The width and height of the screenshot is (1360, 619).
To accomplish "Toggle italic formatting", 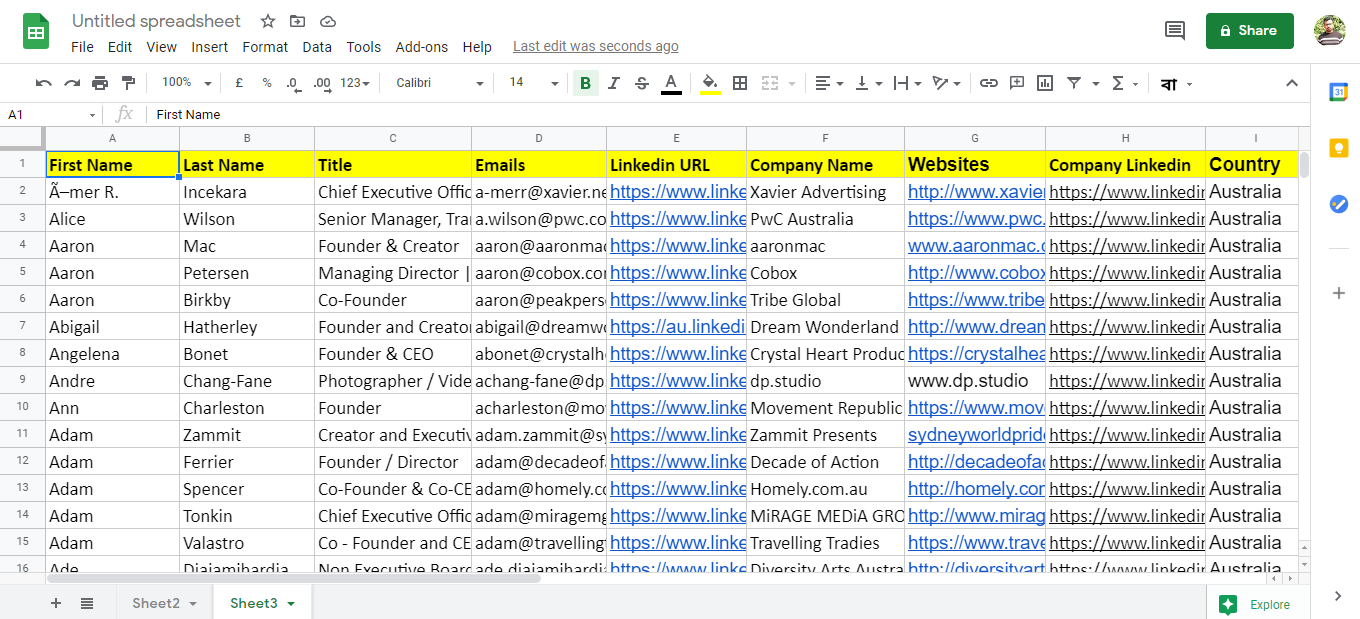I will [613, 83].
